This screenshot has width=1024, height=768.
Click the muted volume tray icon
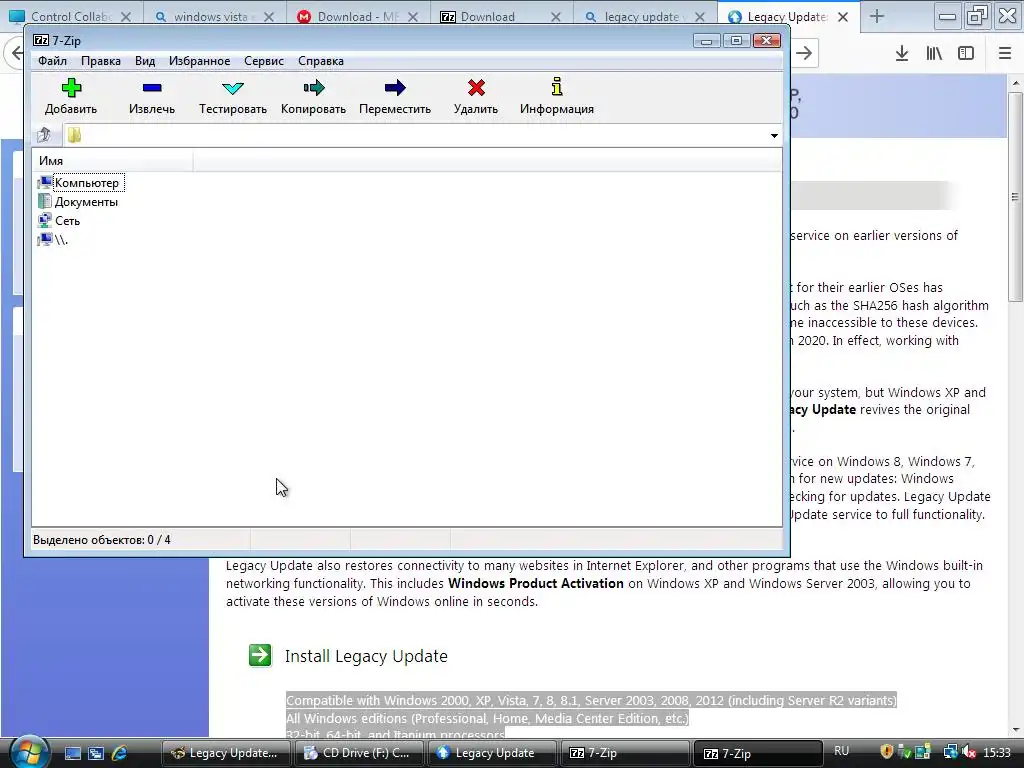[x=969, y=752]
